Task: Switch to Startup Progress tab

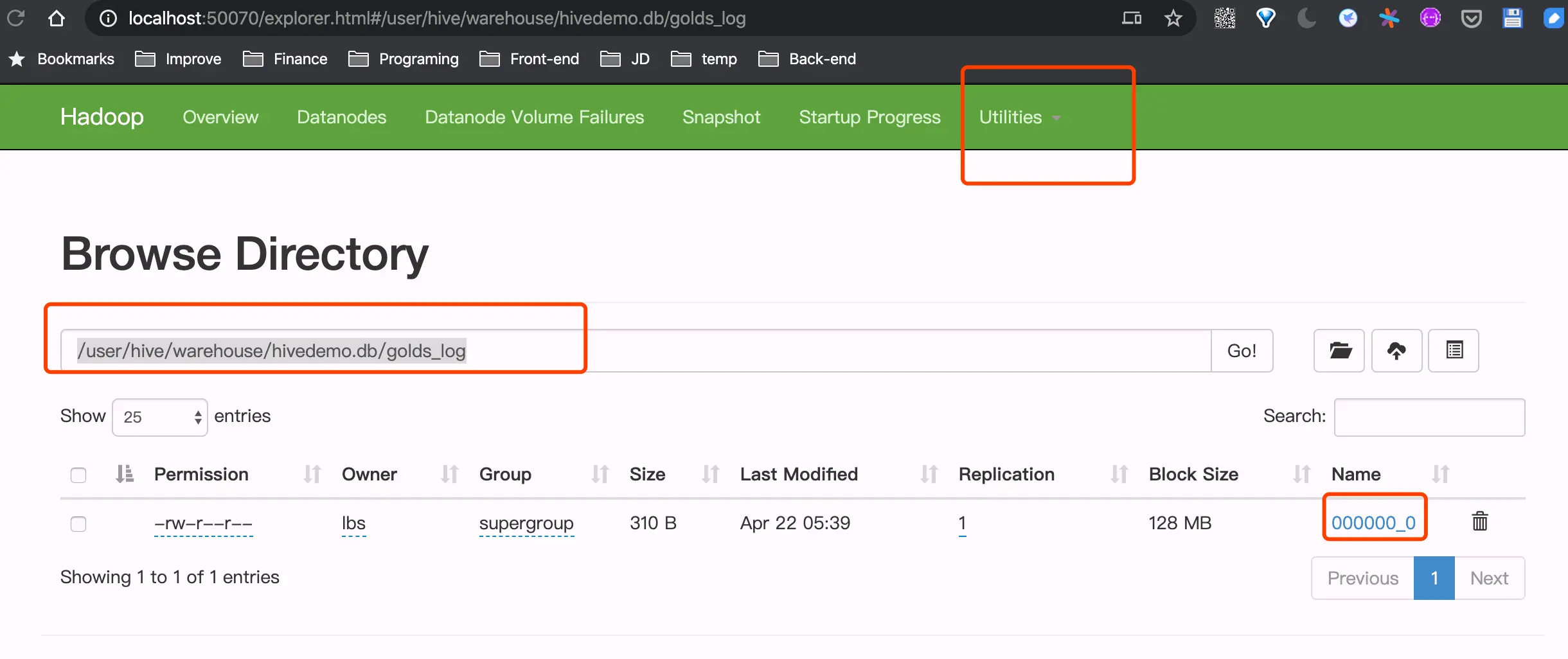Action: [x=869, y=118]
